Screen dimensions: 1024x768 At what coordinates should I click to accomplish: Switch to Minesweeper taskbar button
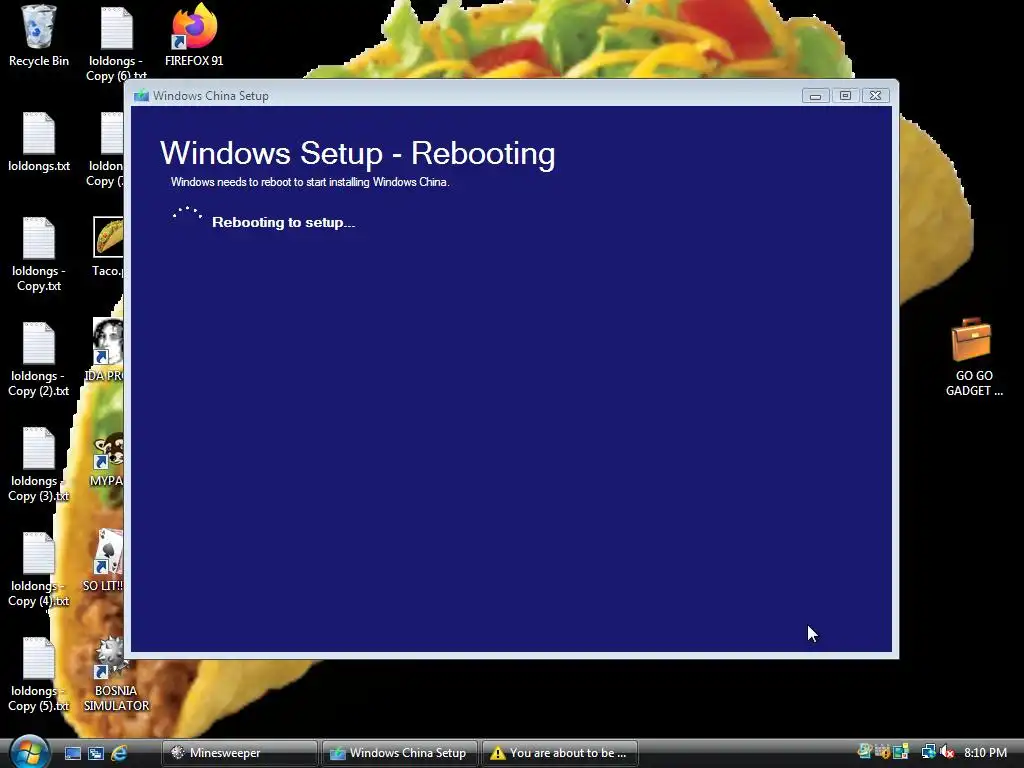coord(240,753)
